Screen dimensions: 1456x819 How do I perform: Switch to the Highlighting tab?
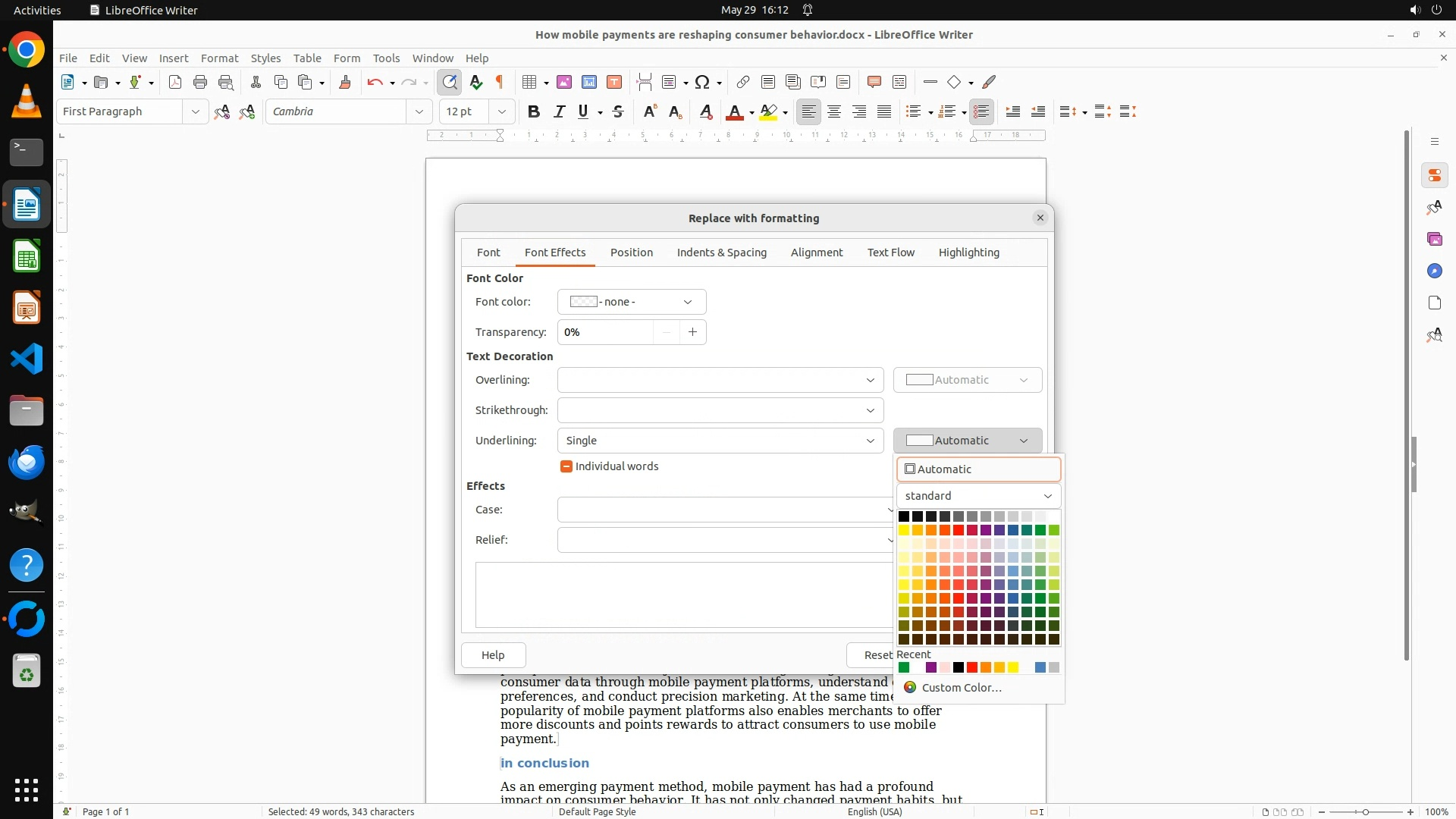(x=968, y=253)
